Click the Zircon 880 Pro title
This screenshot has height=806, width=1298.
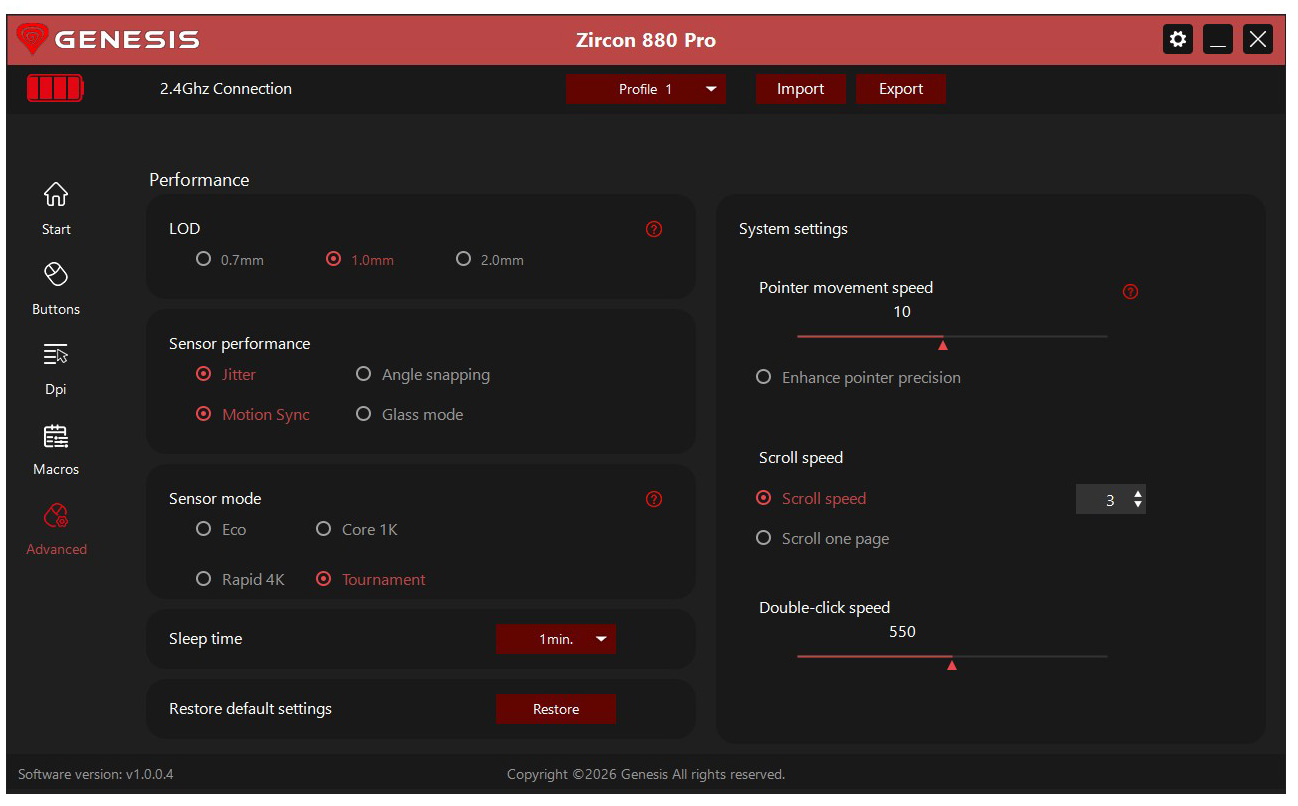click(x=646, y=40)
